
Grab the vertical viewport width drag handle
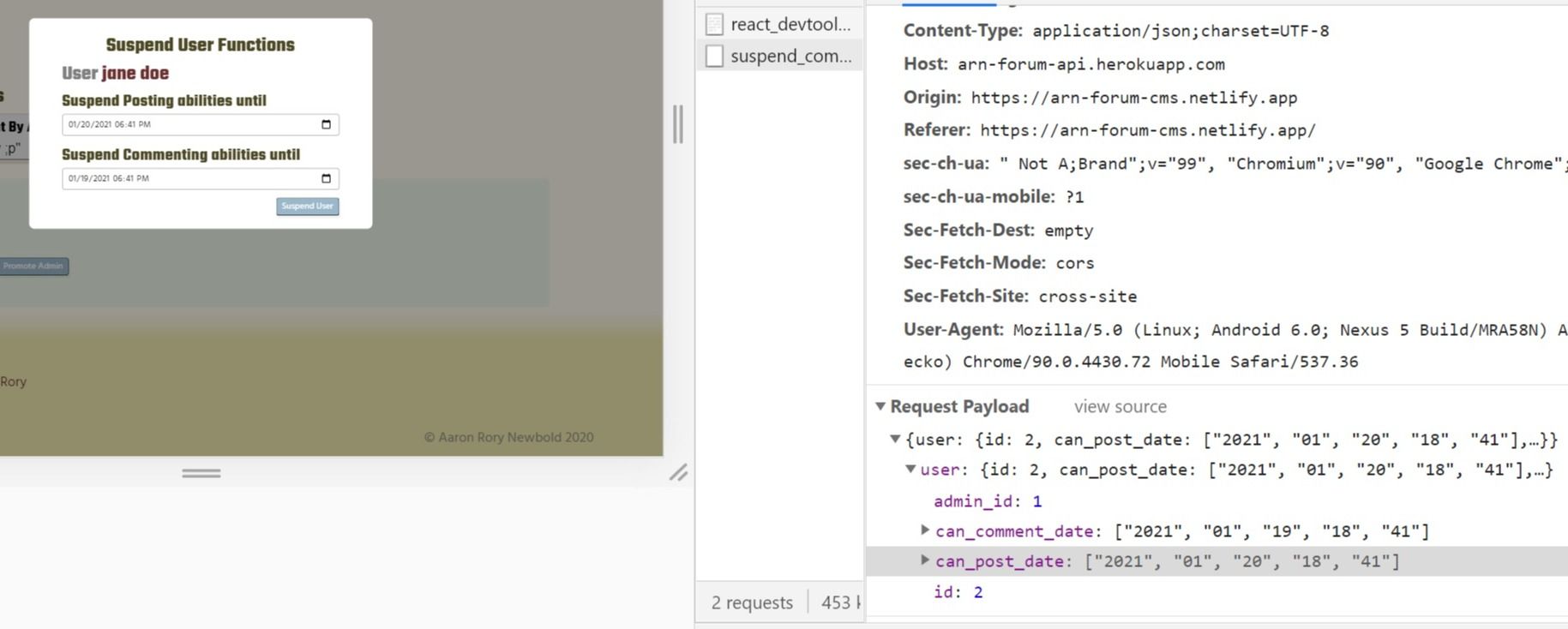click(x=678, y=124)
